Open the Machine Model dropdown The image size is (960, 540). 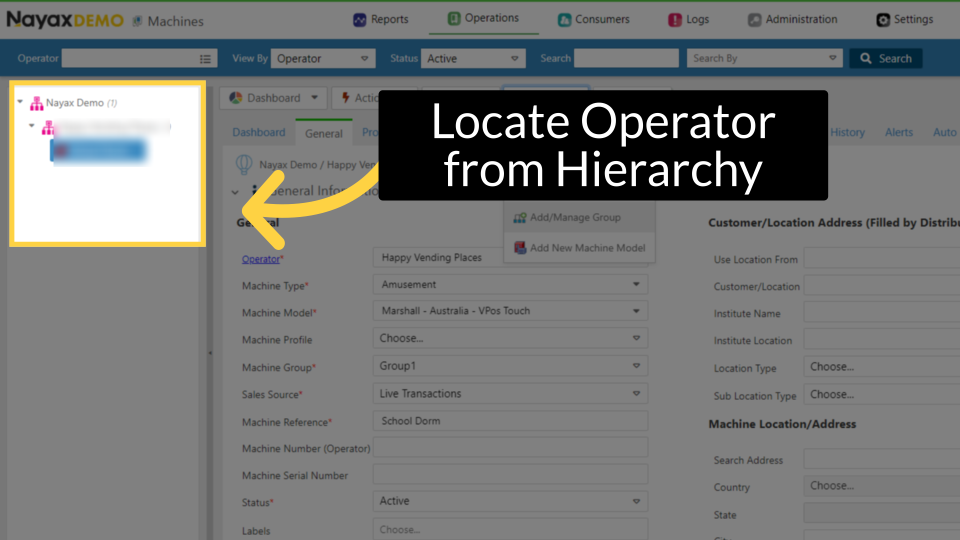(x=510, y=311)
